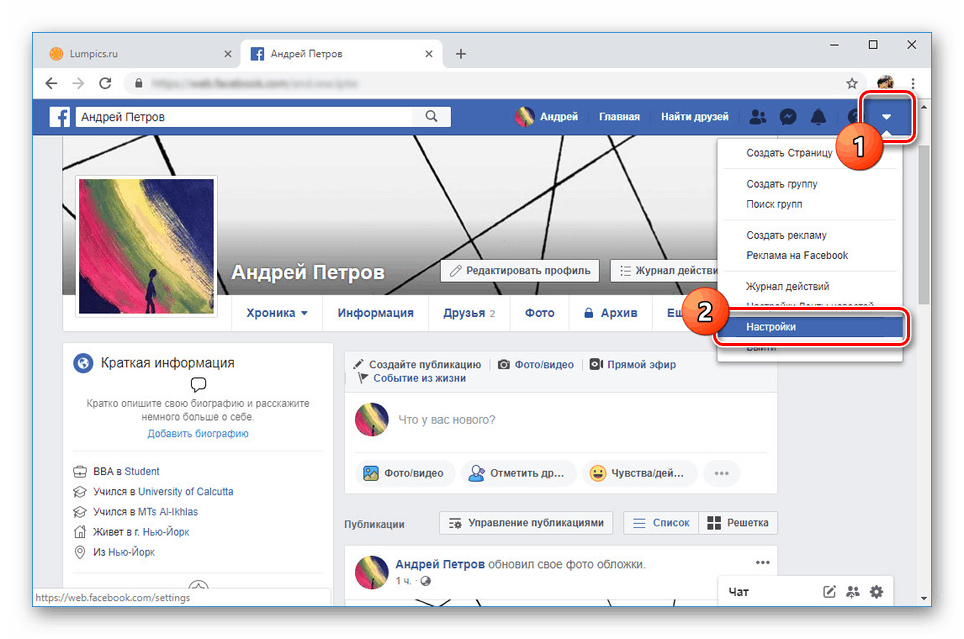Click the search magnifier icon

[432, 116]
